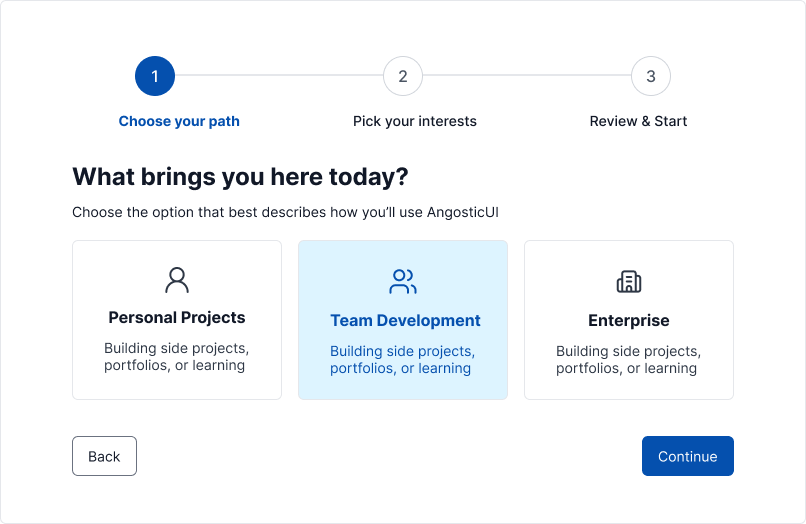Click the progress line between steps 2 and 3

527,76
